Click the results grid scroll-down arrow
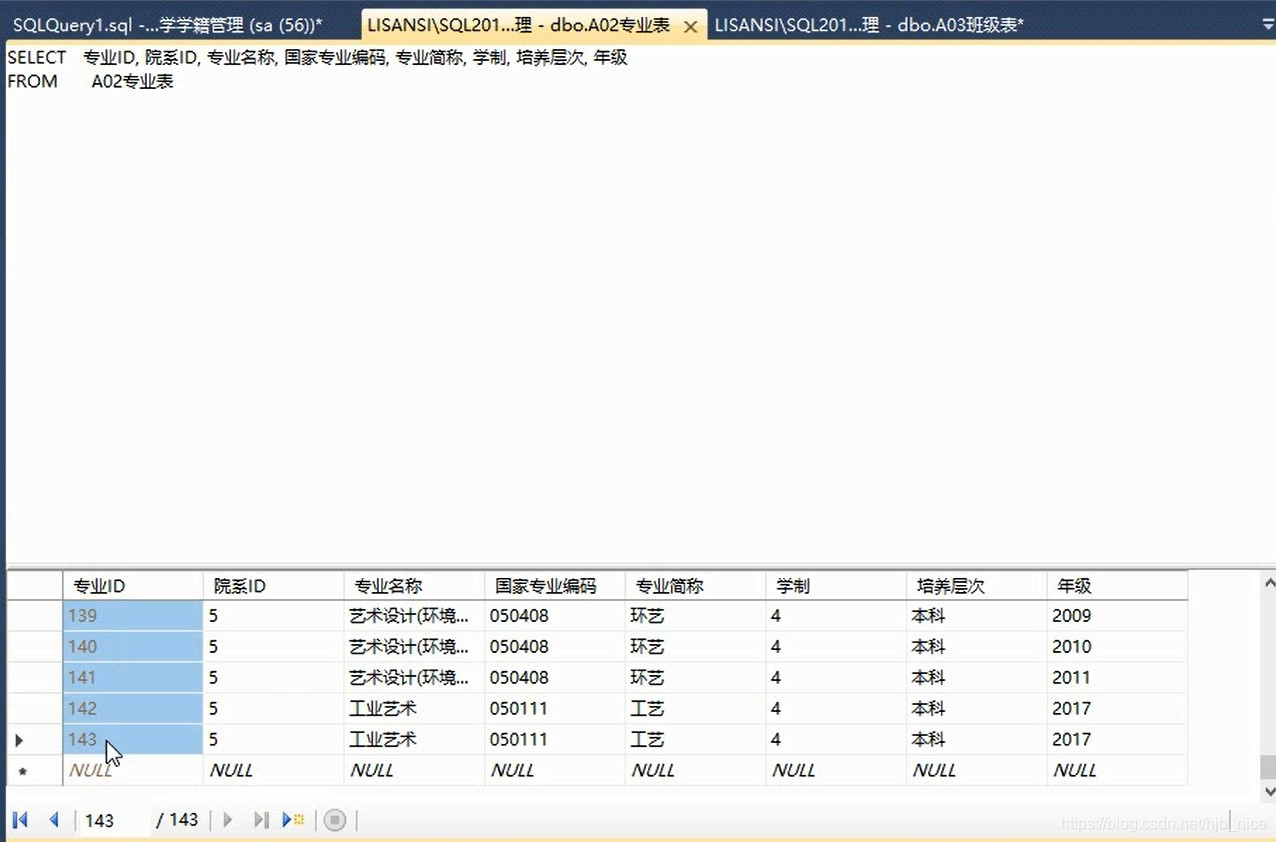Image resolution: width=1276 pixels, height=842 pixels. (1268, 791)
